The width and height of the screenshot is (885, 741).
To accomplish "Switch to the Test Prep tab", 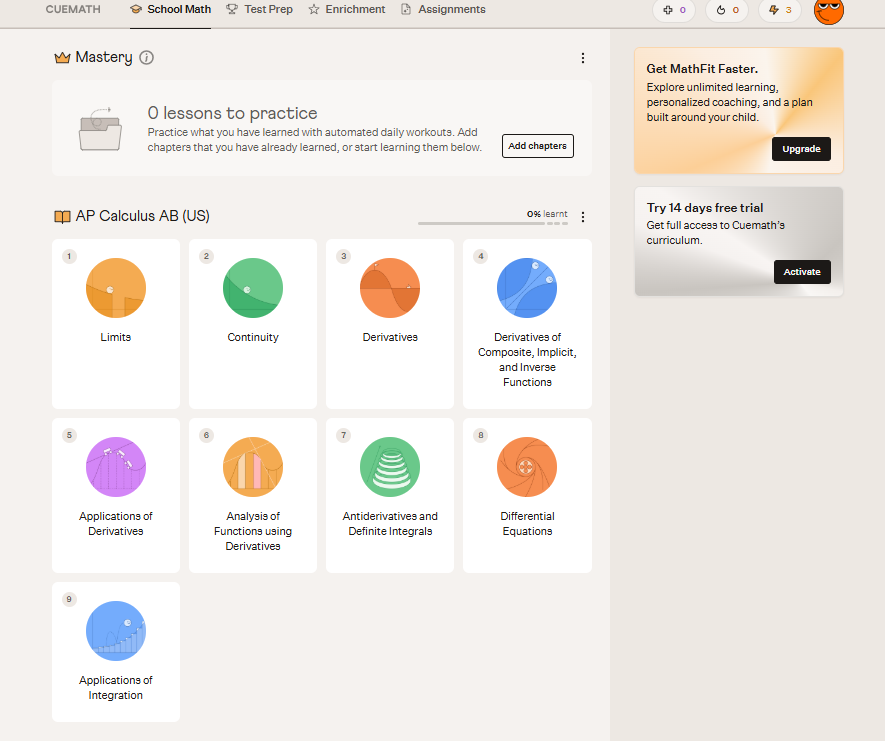I will pyautogui.click(x=260, y=10).
